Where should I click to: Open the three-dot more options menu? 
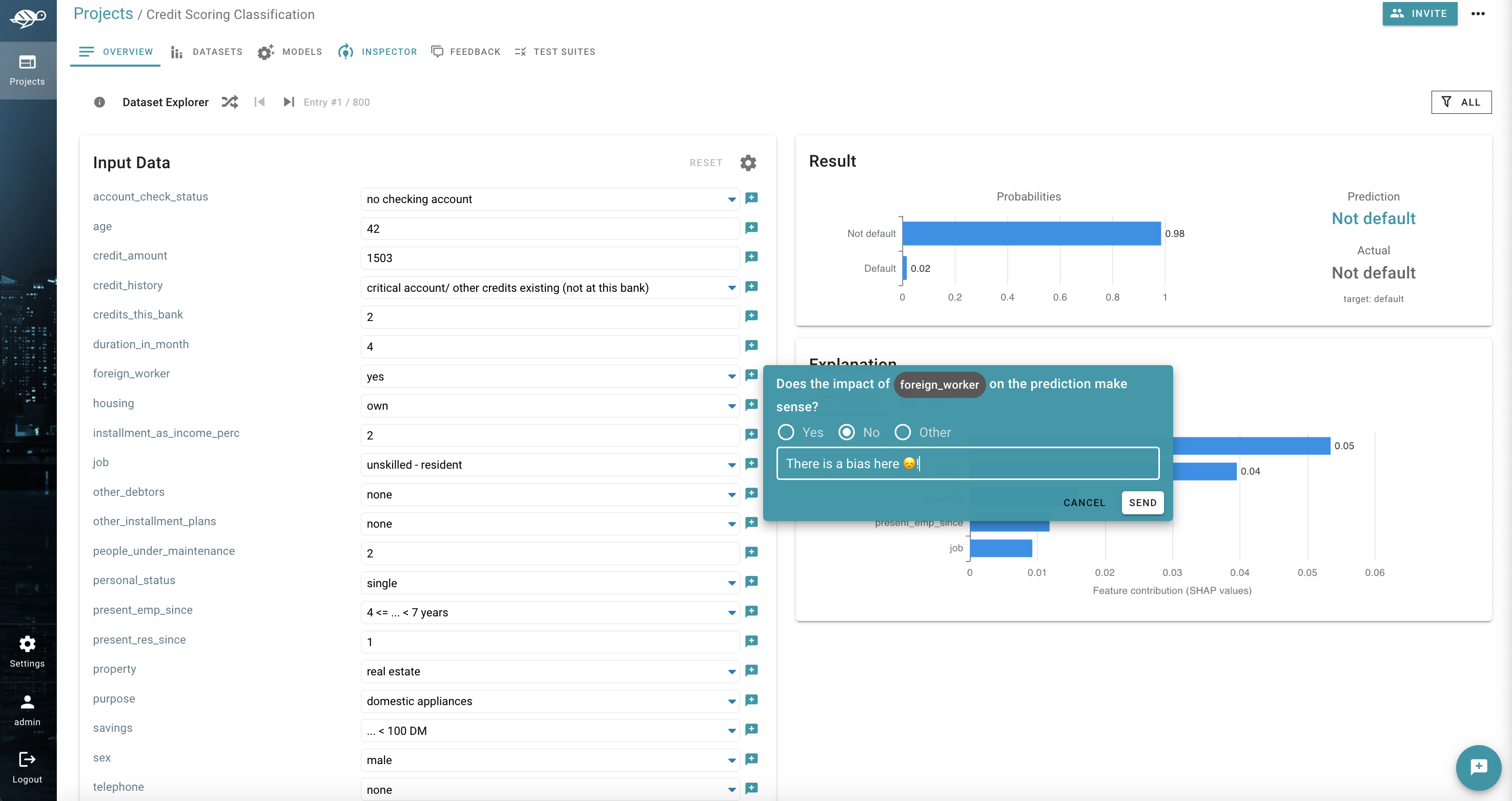(1478, 13)
